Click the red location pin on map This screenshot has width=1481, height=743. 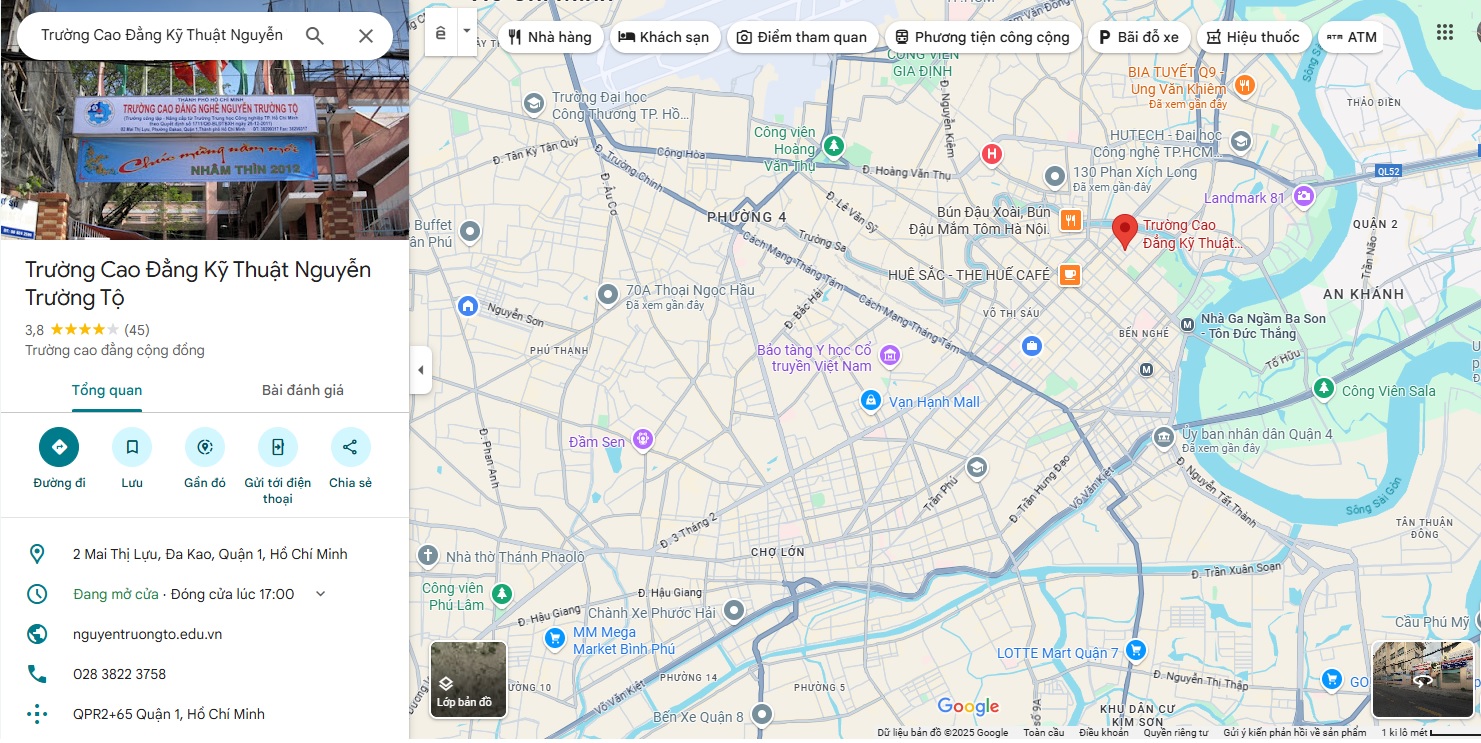click(x=1125, y=231)
